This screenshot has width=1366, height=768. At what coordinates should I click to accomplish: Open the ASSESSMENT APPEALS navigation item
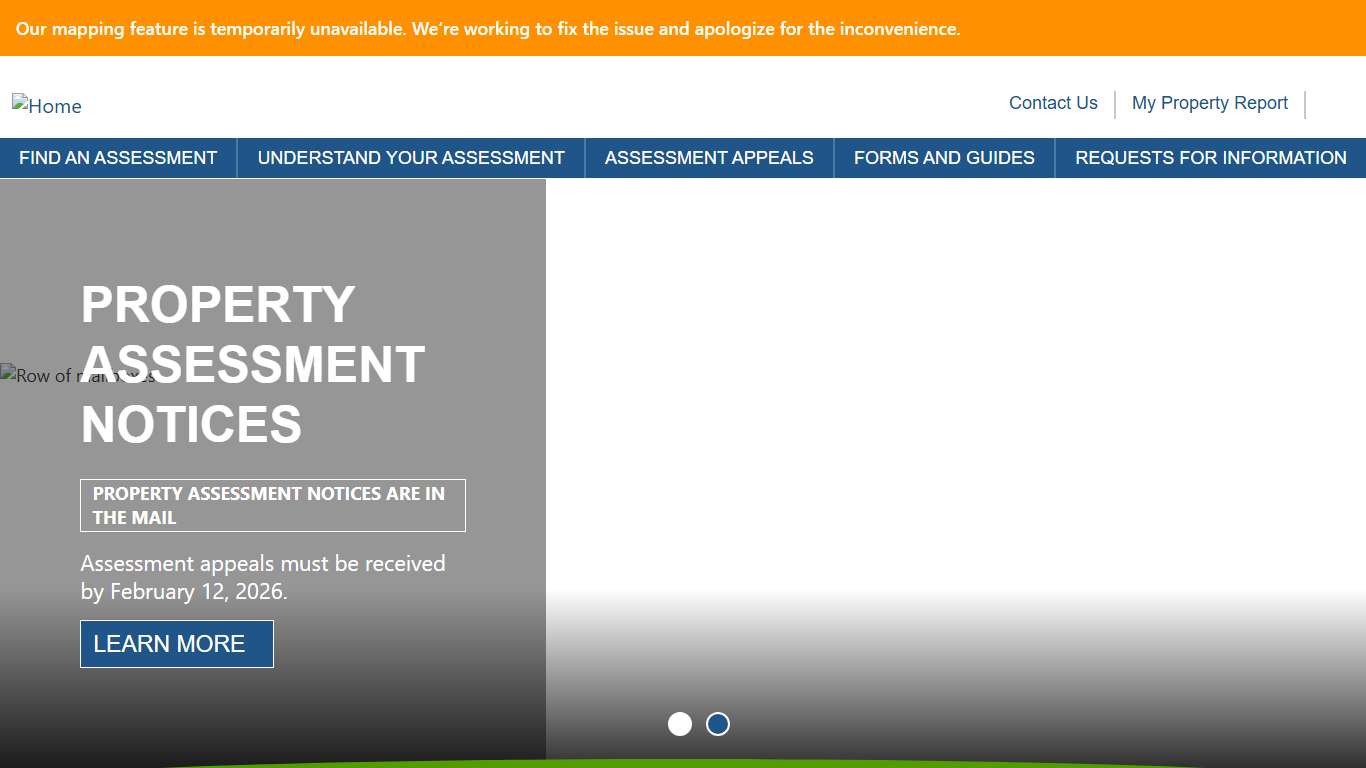(709, 157)
